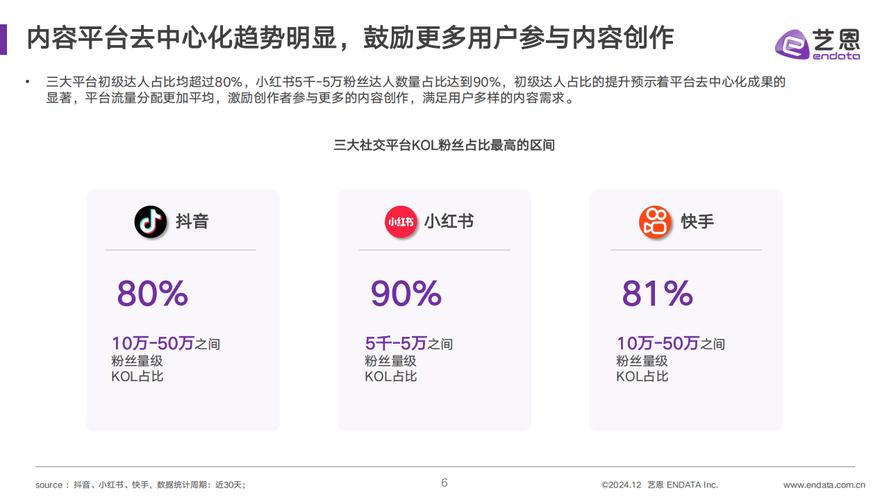Screen dimensions: 889x500
Task: Click the Douyin (抖音) logo icon
Action: click(150, 222)
